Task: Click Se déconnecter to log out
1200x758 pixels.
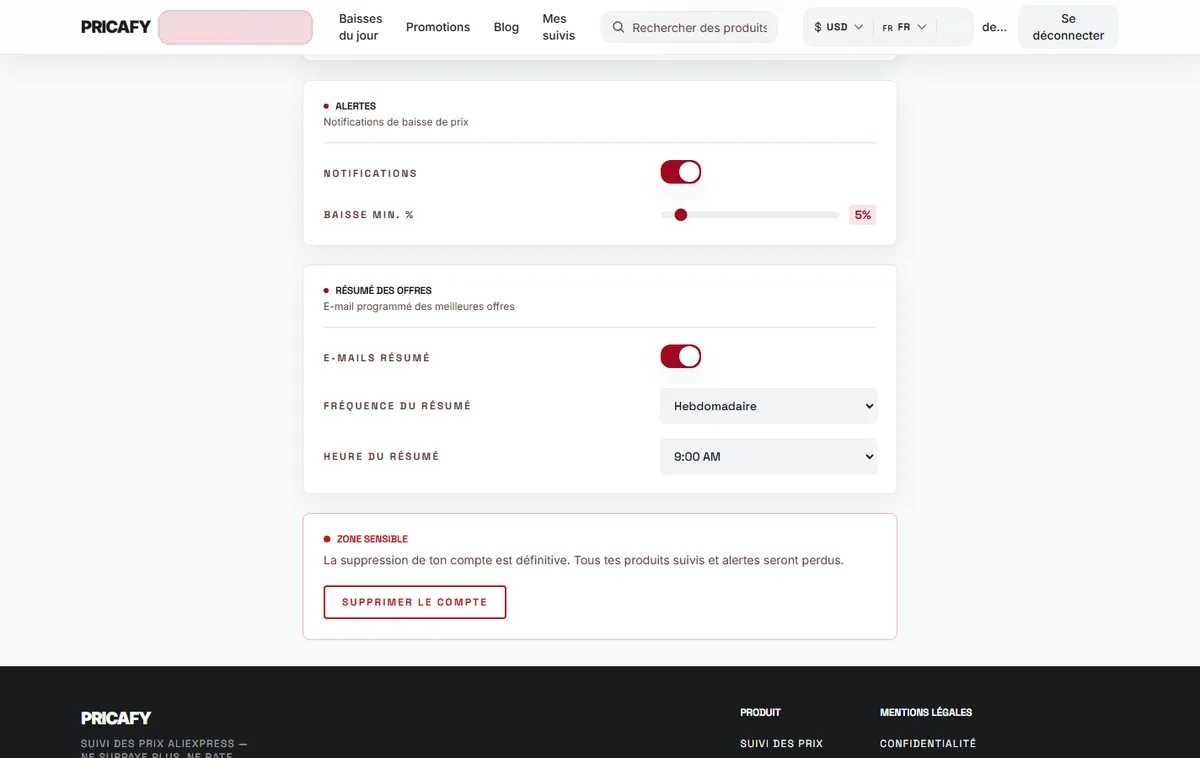Action: pyautogui.click(x=1068, y=27)
